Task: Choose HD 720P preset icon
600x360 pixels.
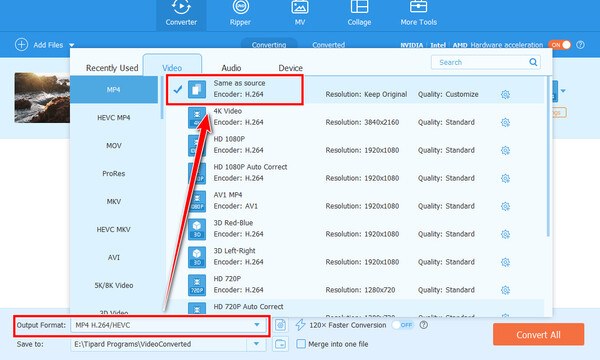Action: pyautogui.click(x=197, y=285)
